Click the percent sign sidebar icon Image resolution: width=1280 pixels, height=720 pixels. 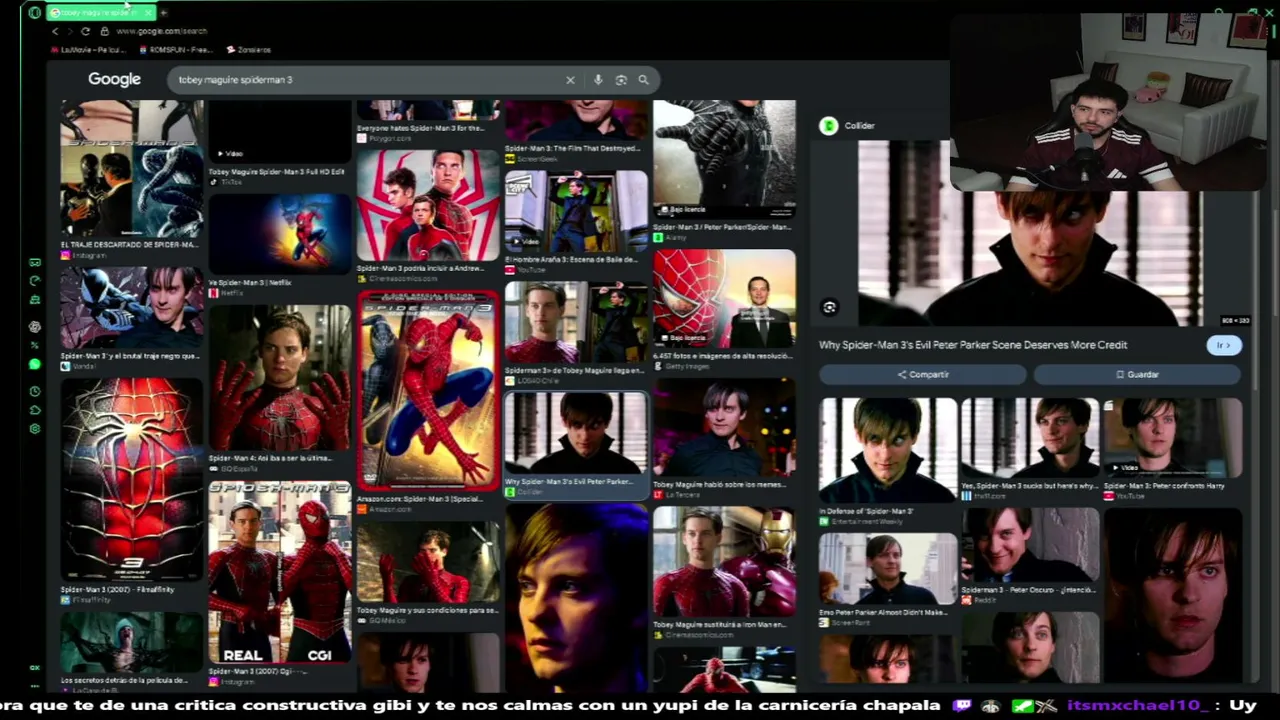pos(35,345)
